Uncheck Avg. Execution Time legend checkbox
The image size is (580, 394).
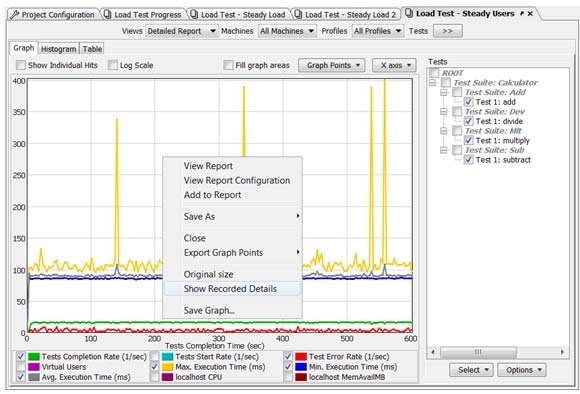21,377
